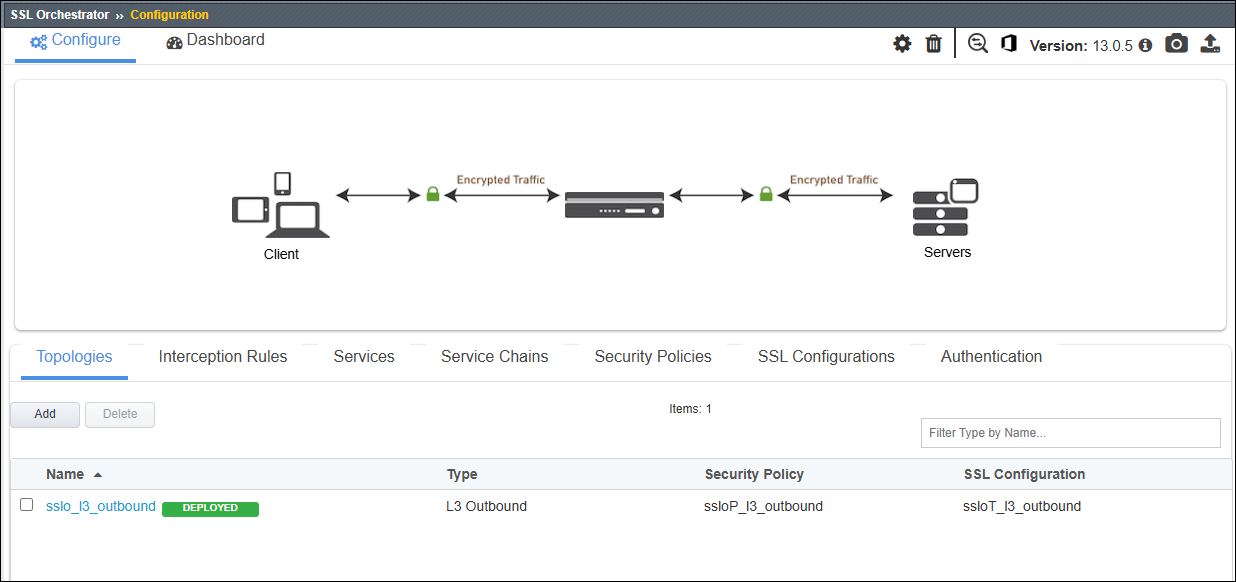Click the Client devices icon
The width and height of the screenshot is (1236, 582).
point(281,205)
